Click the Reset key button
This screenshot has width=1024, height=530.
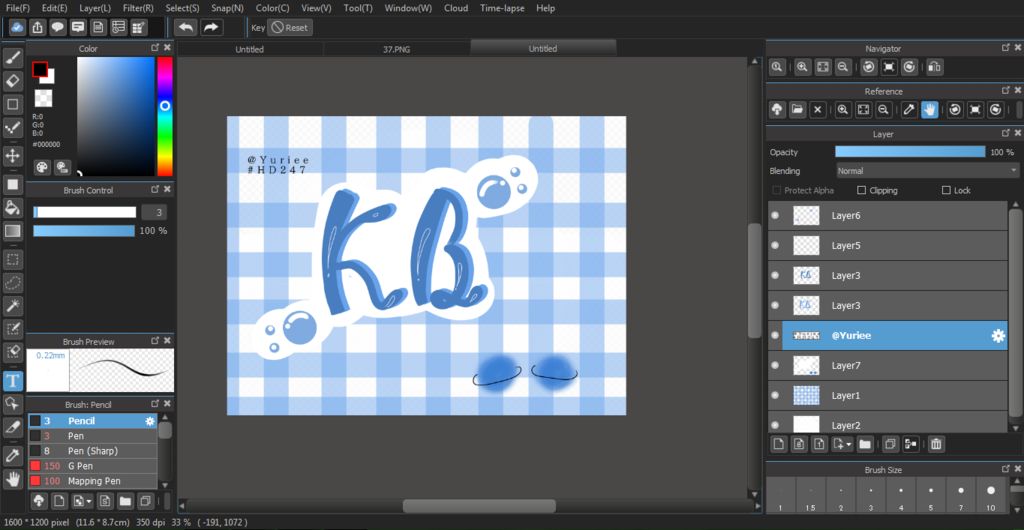290,28
